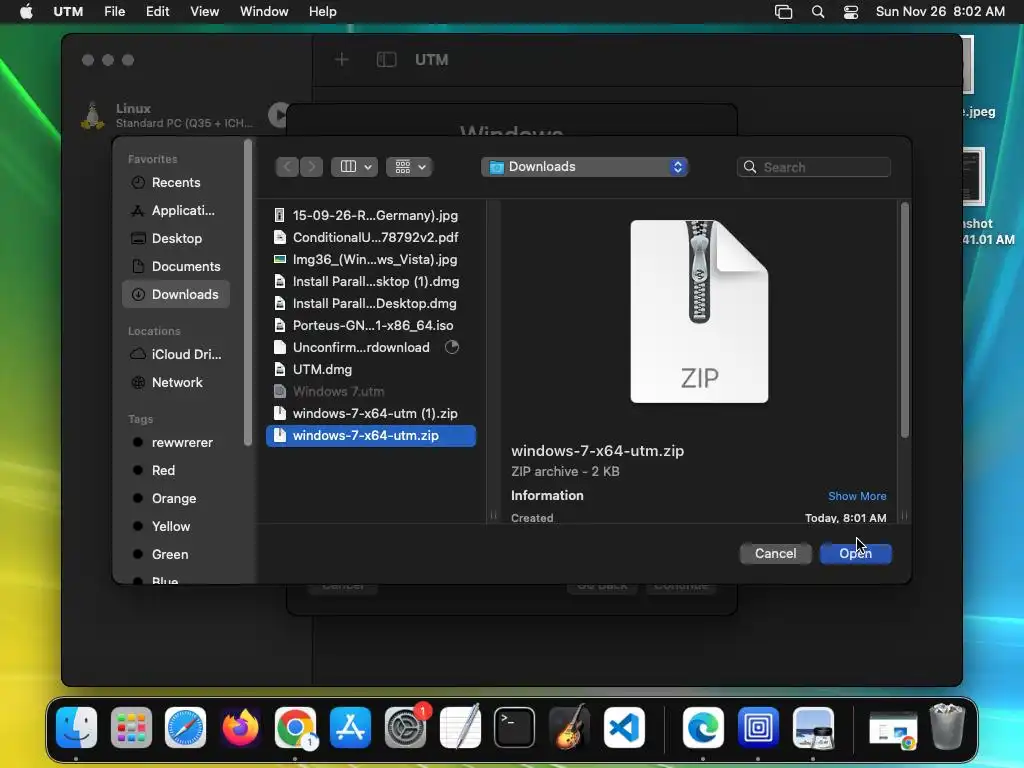Select Recents in the sidebar
This screenshot has height=768, width=1024.
[x=176, y=183]
